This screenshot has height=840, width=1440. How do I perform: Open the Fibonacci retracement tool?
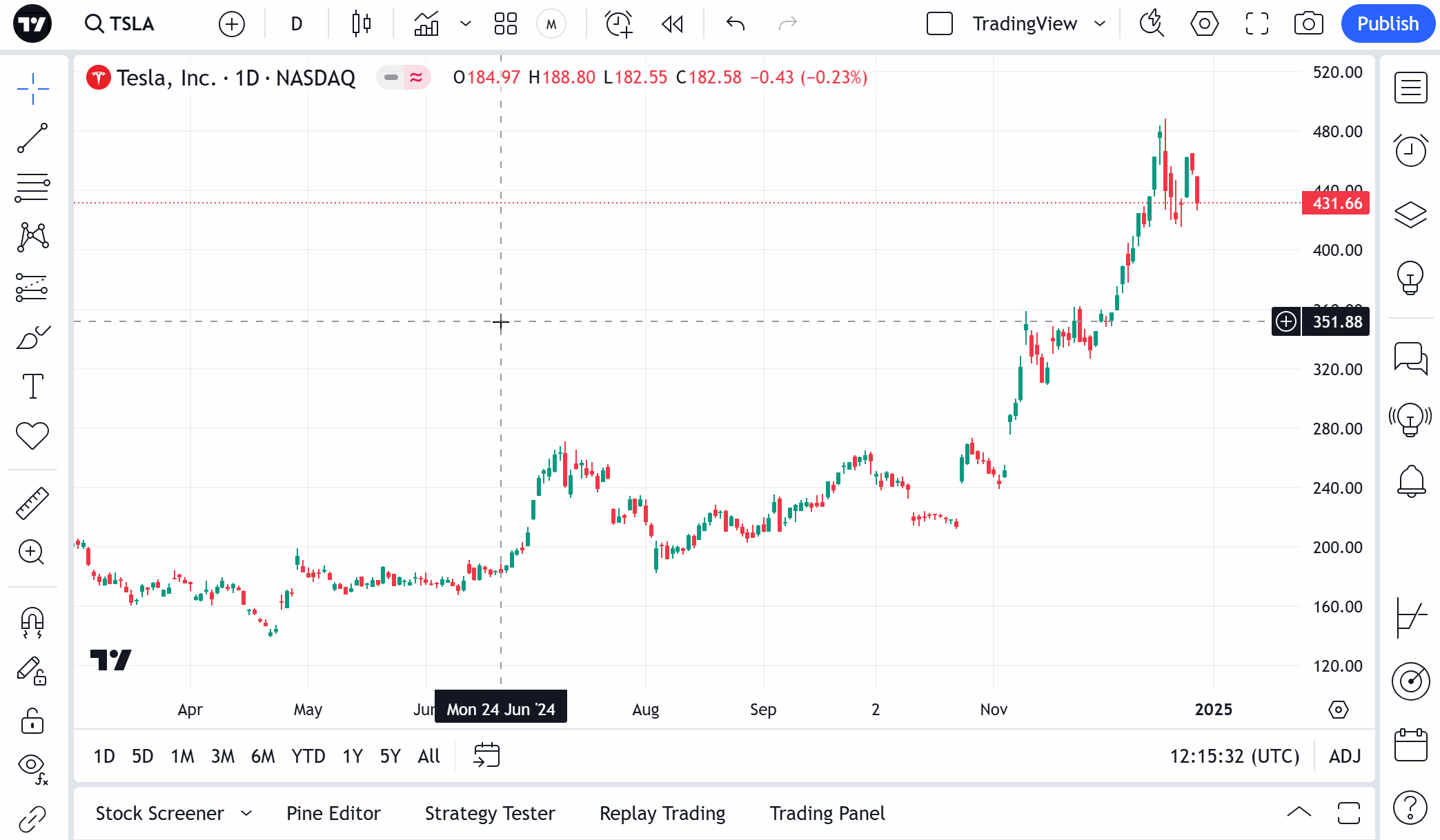[x=32, y=188]
